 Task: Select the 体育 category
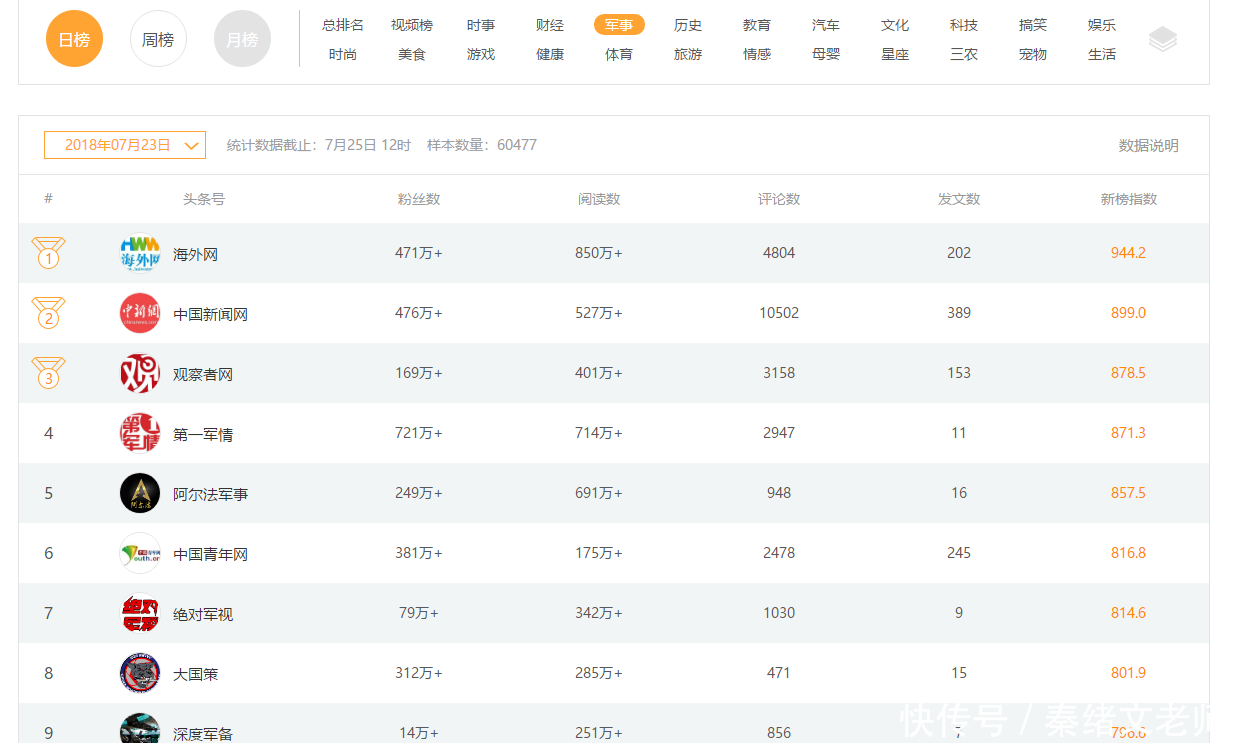click(x=619, y=54)
